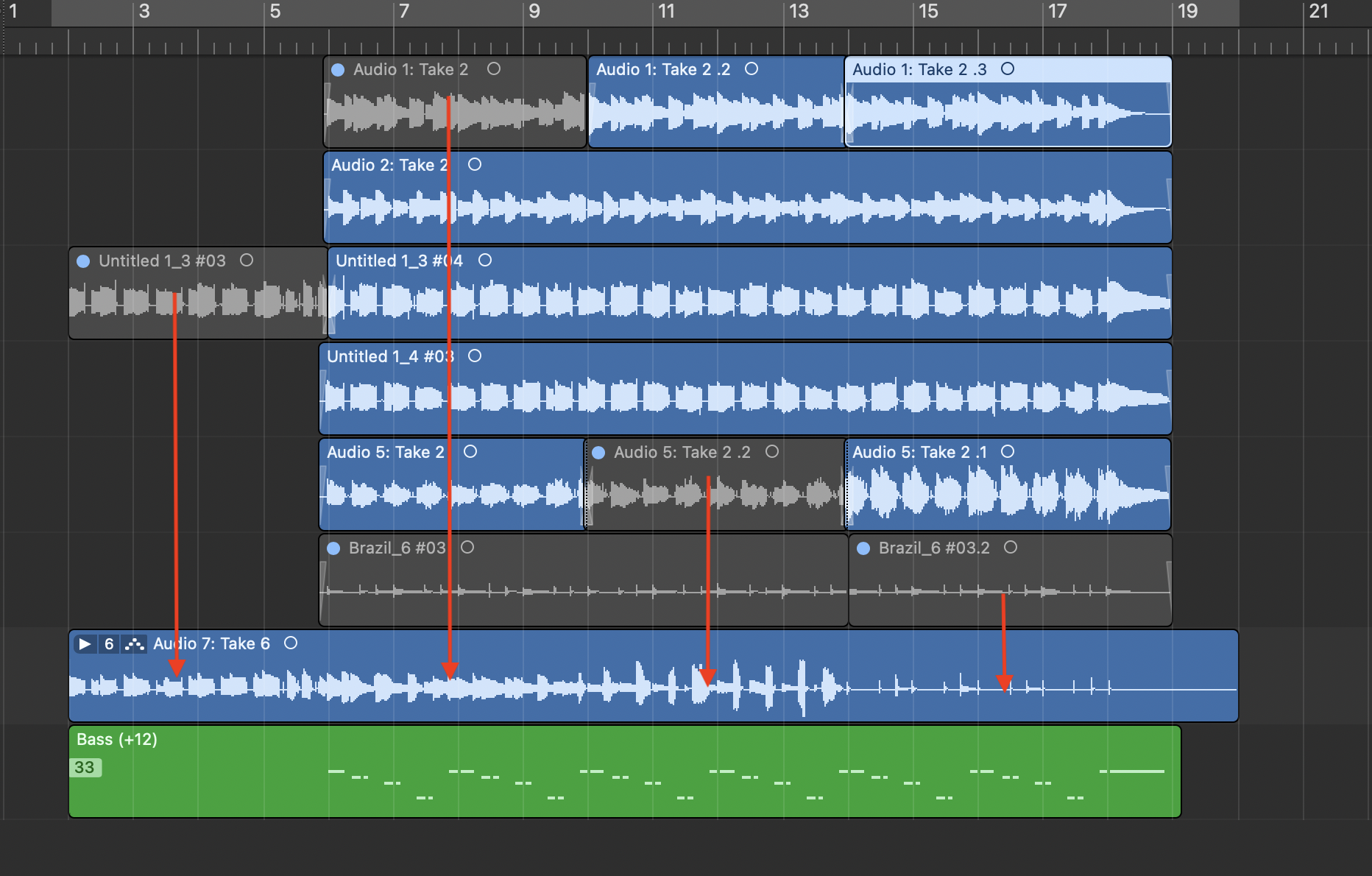The height and width of the screenshot is (876, 1372).
Task: Click the circle icon on Audio 5: Take 2 .2
Action: [772, 451]
